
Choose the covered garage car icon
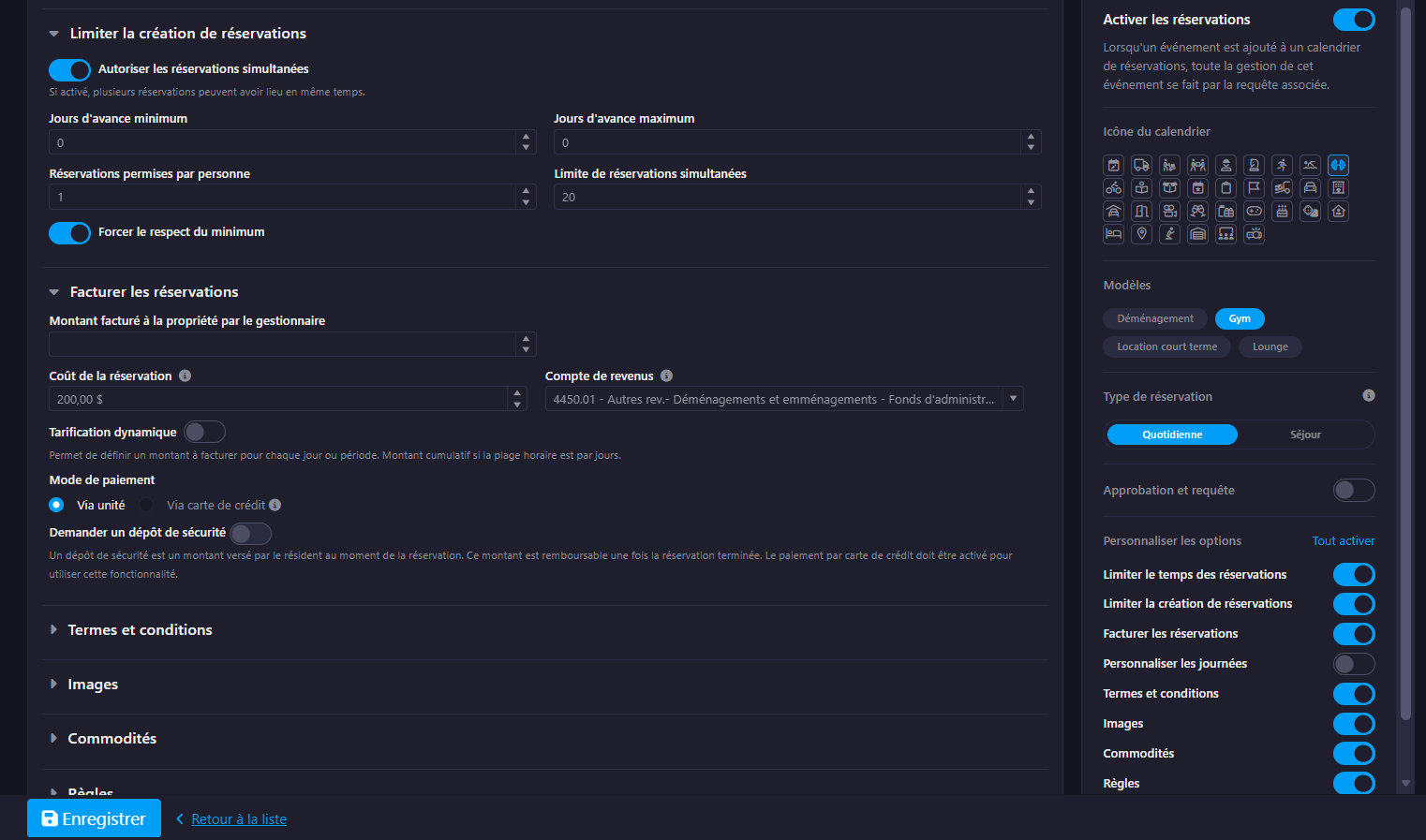coord(1113,211)
